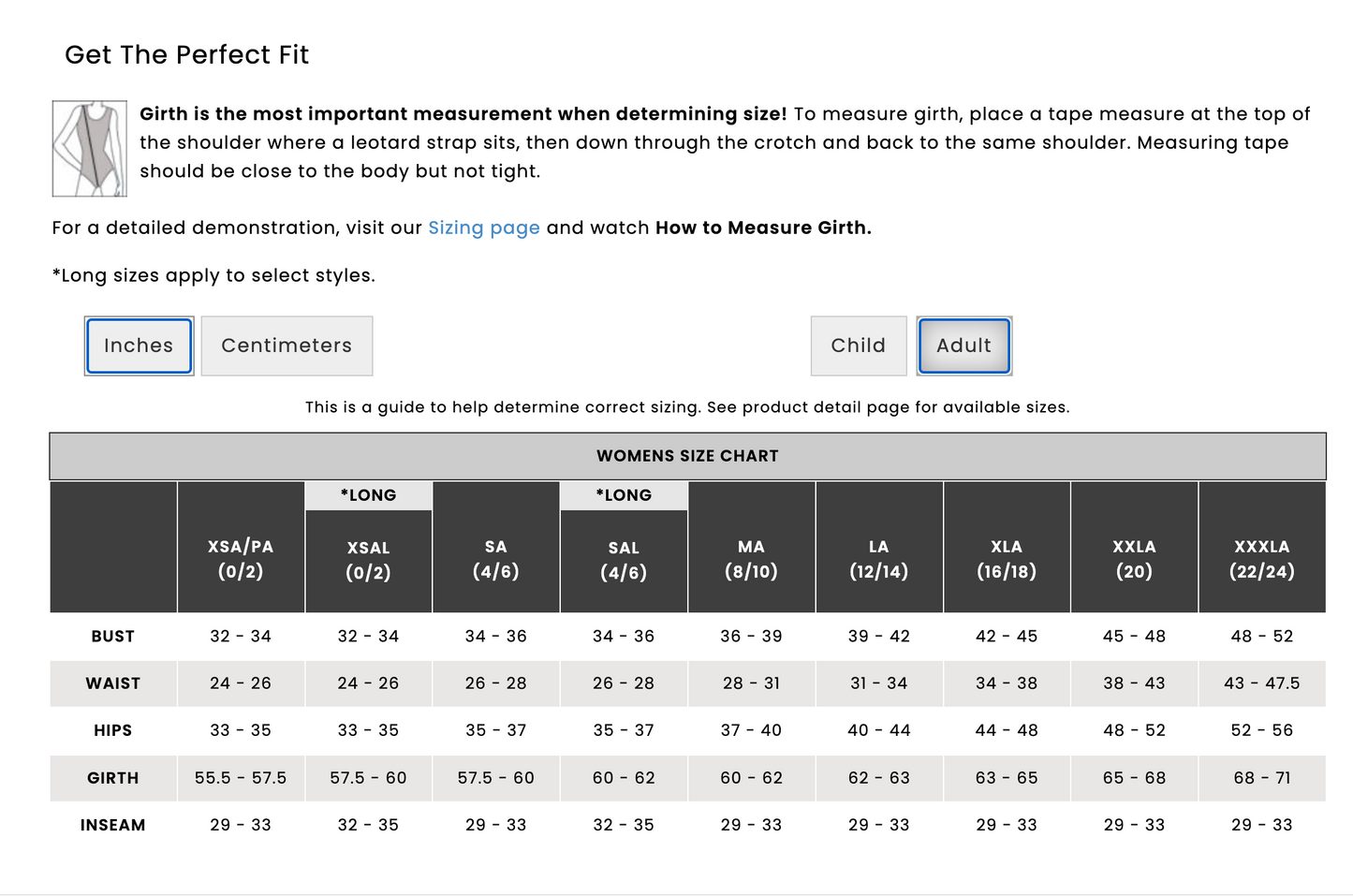Click the XSAL (0/2) long size header
1353x896 pixels.
pos(368,560)
